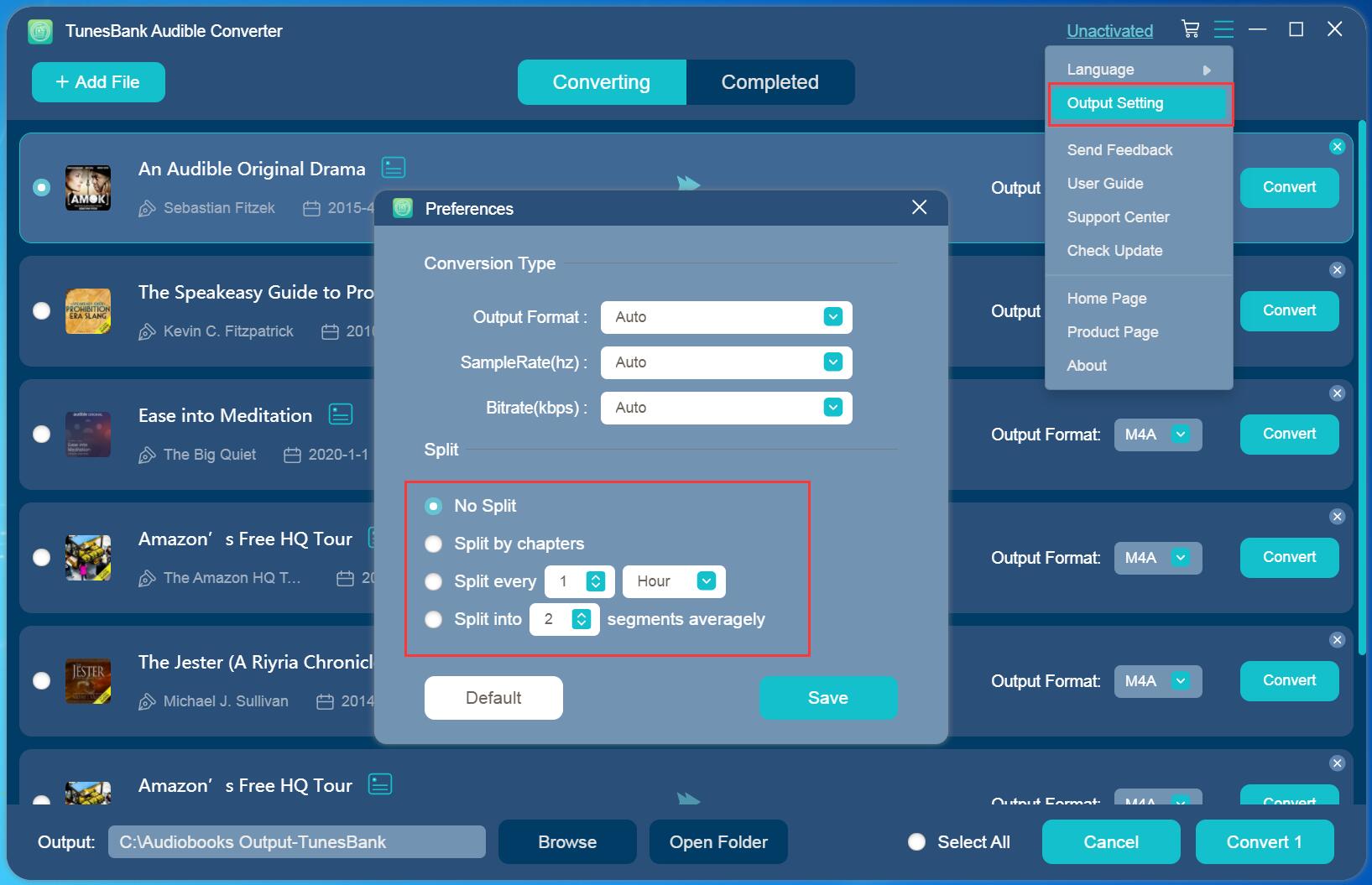Open M4A format dropdown for Ease into Meditation
Image resolution: width=1372 pixels, height=885 pixels.
1158,435
